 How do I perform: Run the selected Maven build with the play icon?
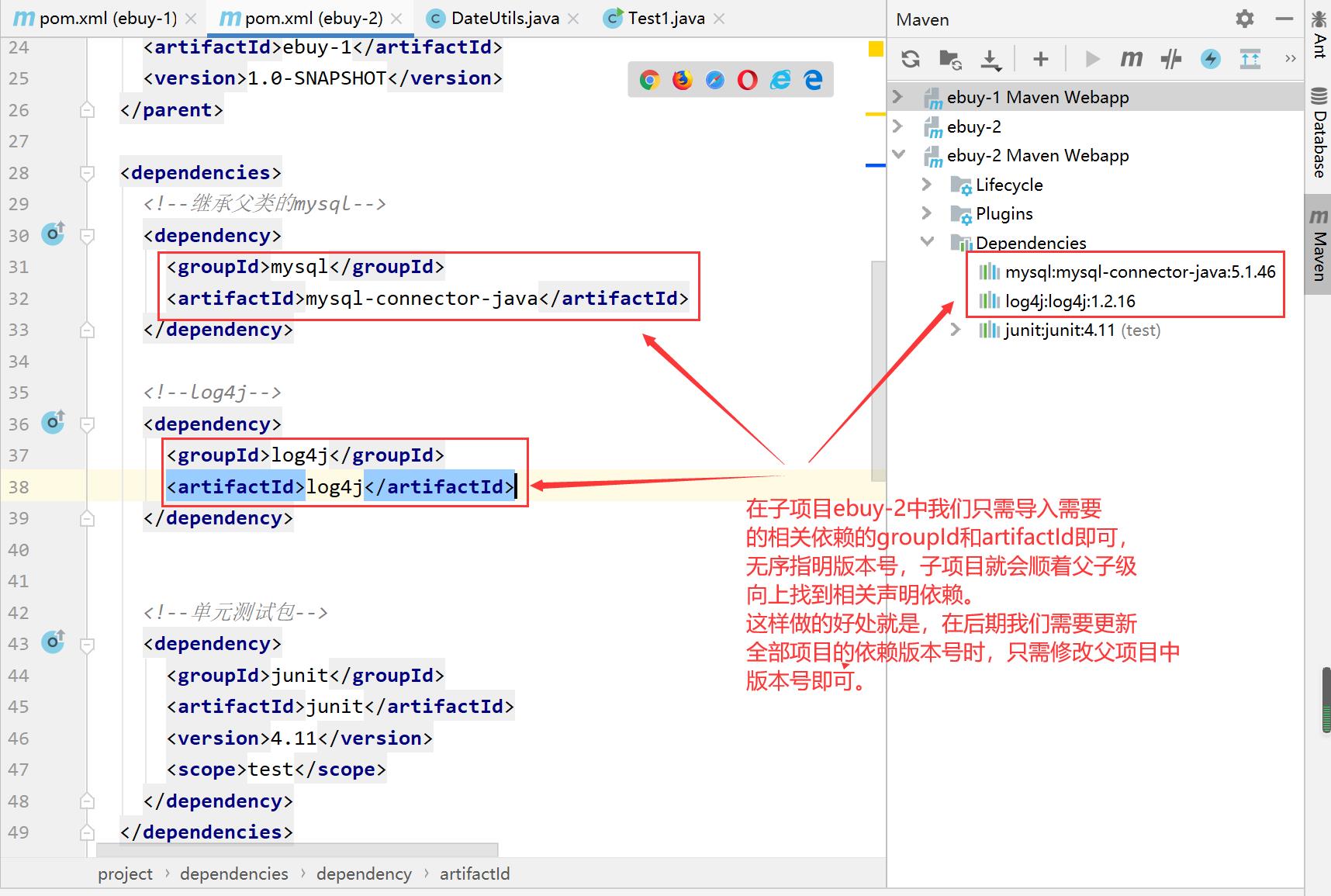pyautogui.click(x=1092, y=59)
